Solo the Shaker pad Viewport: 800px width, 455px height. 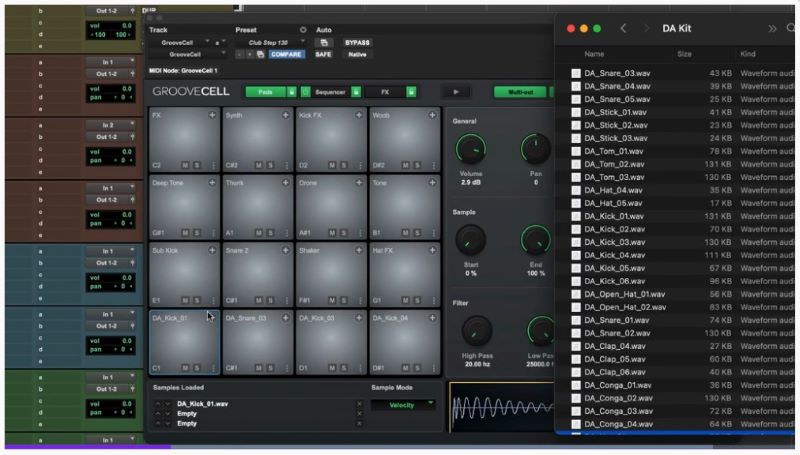[343, 299]
